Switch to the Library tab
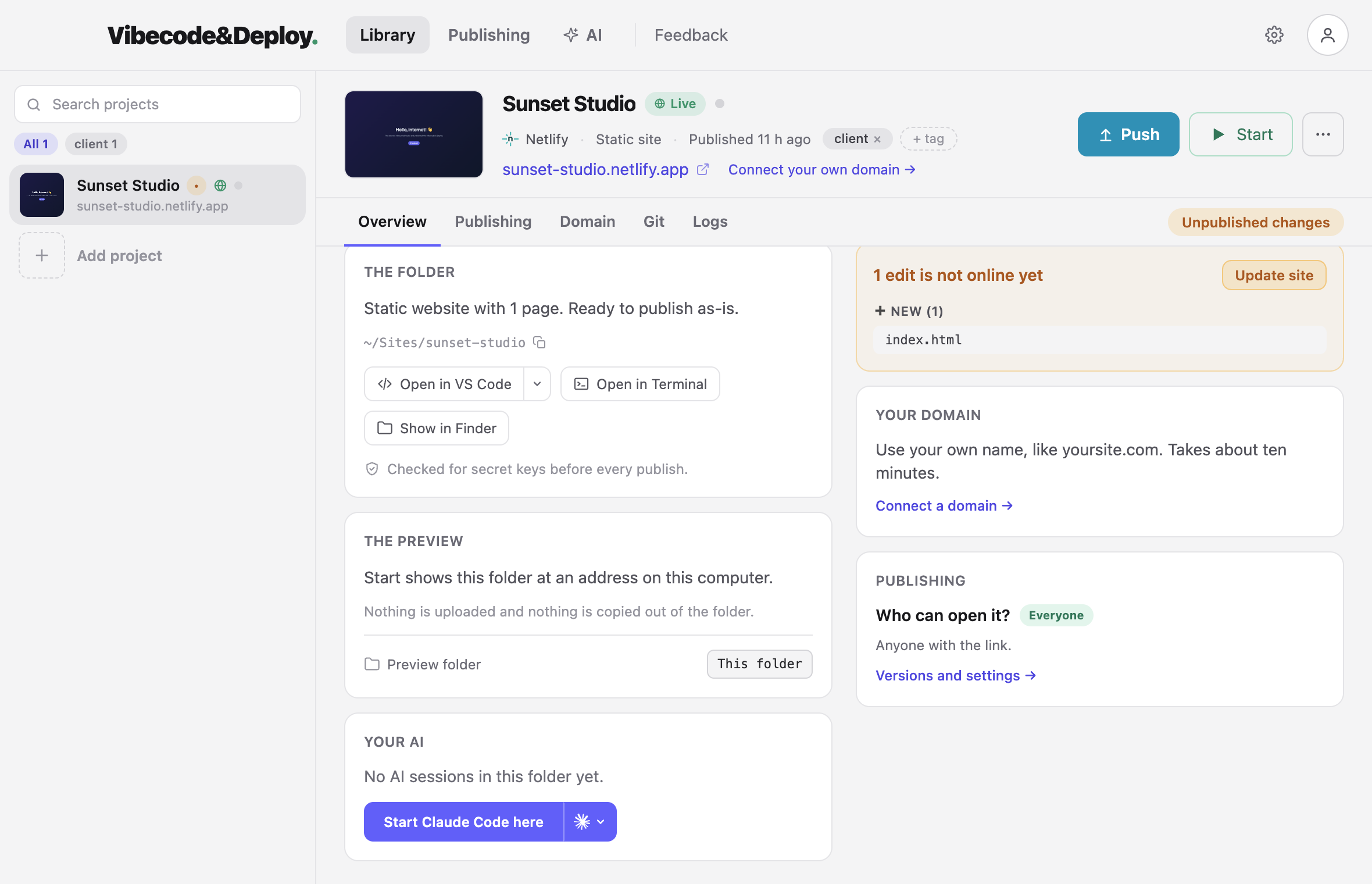Screen dimensions: 1372x884 [x=388, y=35]
